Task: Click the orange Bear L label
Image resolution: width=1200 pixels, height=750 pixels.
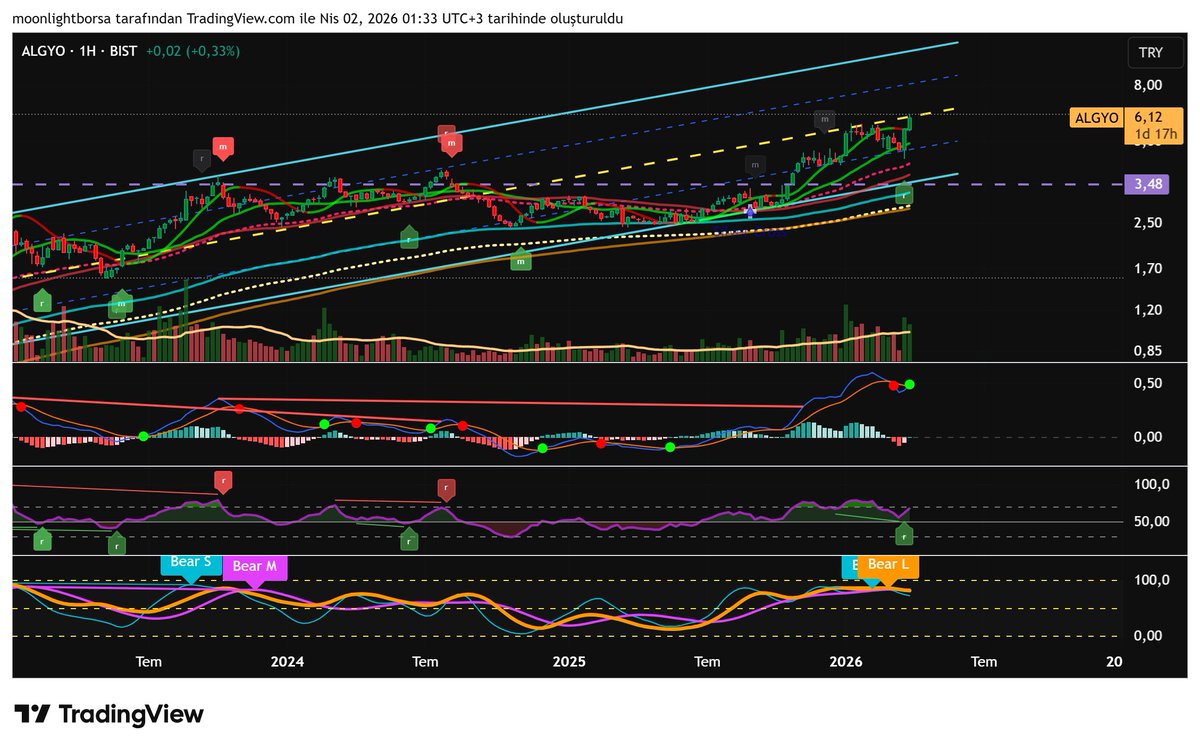Action: click(889, 566)
